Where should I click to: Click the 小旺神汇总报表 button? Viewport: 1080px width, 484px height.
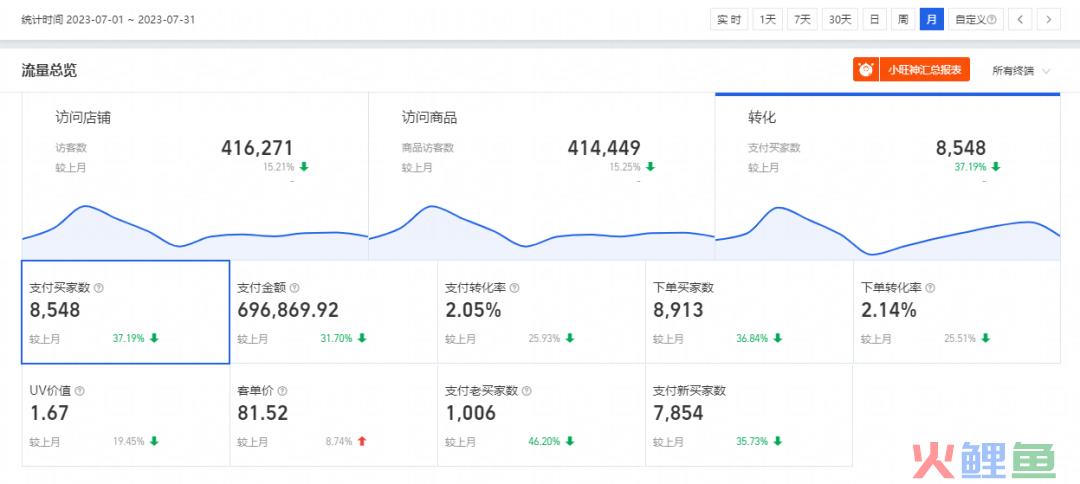point(924,70)
